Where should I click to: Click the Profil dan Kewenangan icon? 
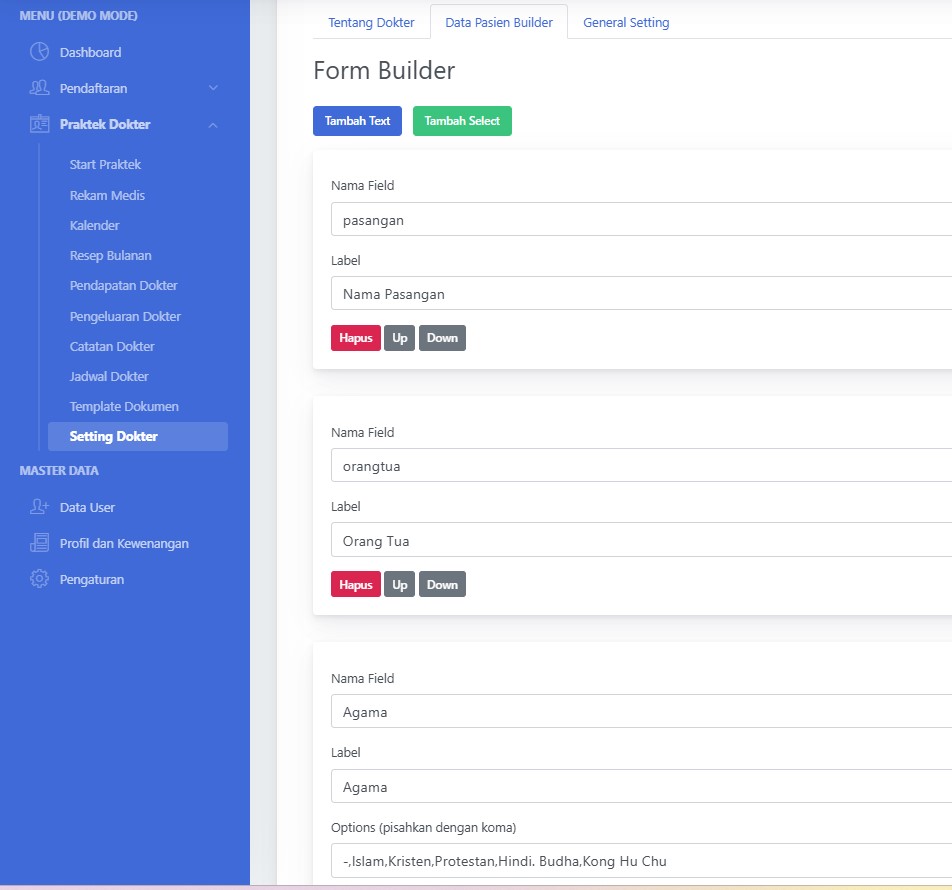point(39,543)
